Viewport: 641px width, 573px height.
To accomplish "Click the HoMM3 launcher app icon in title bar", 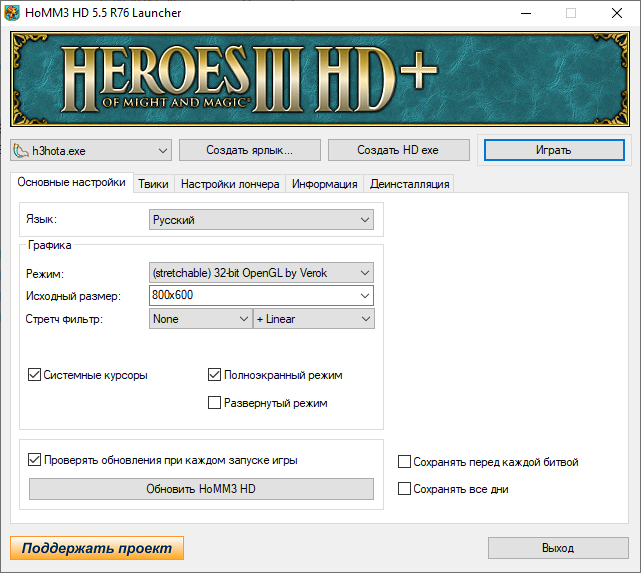I will click(x=12, y=13).
